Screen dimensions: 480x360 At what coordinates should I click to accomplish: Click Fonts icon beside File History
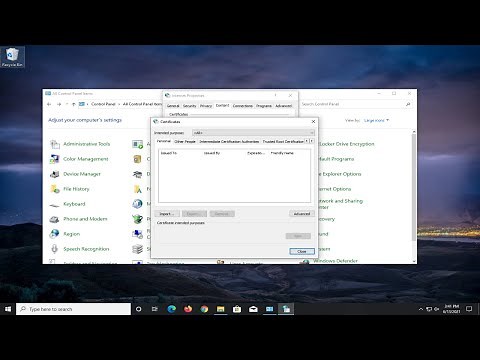[137, 189]
